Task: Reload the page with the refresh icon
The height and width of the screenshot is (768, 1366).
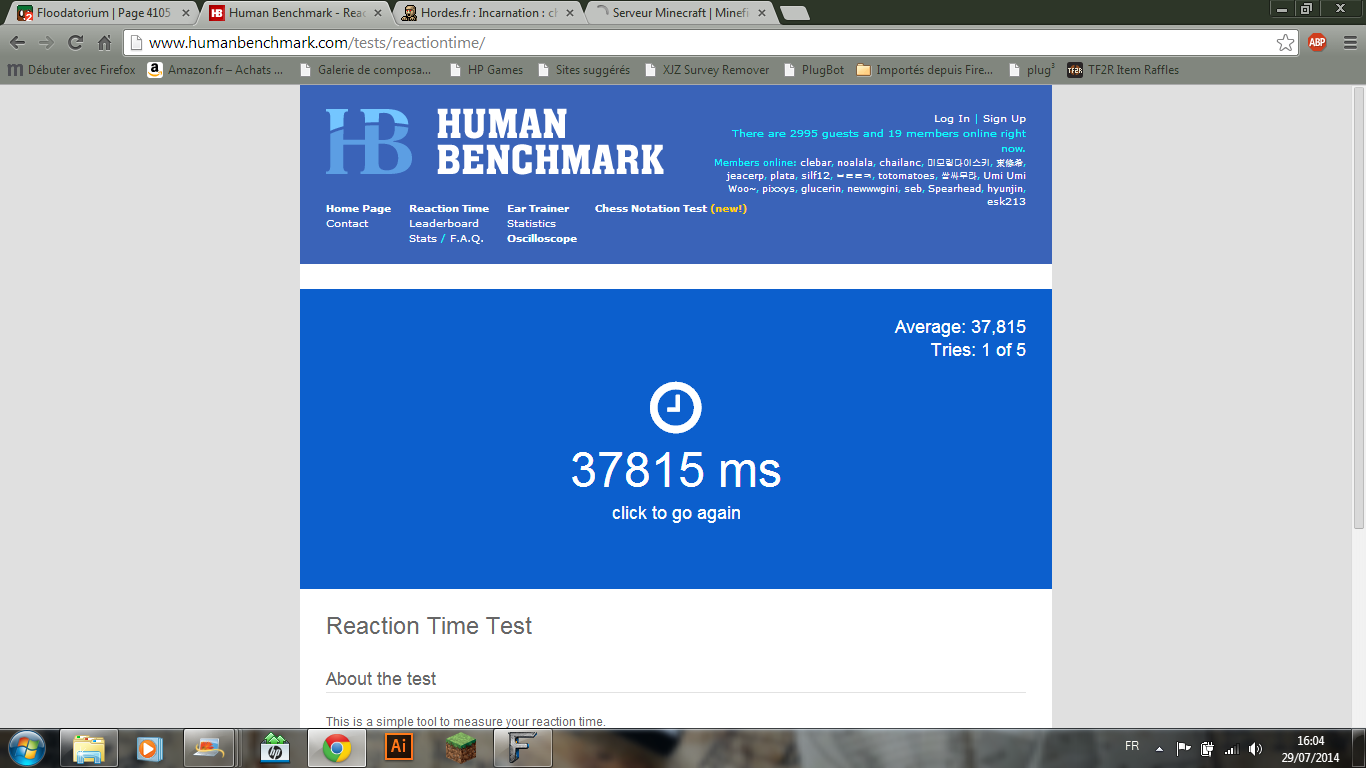Action: [75, 43]
